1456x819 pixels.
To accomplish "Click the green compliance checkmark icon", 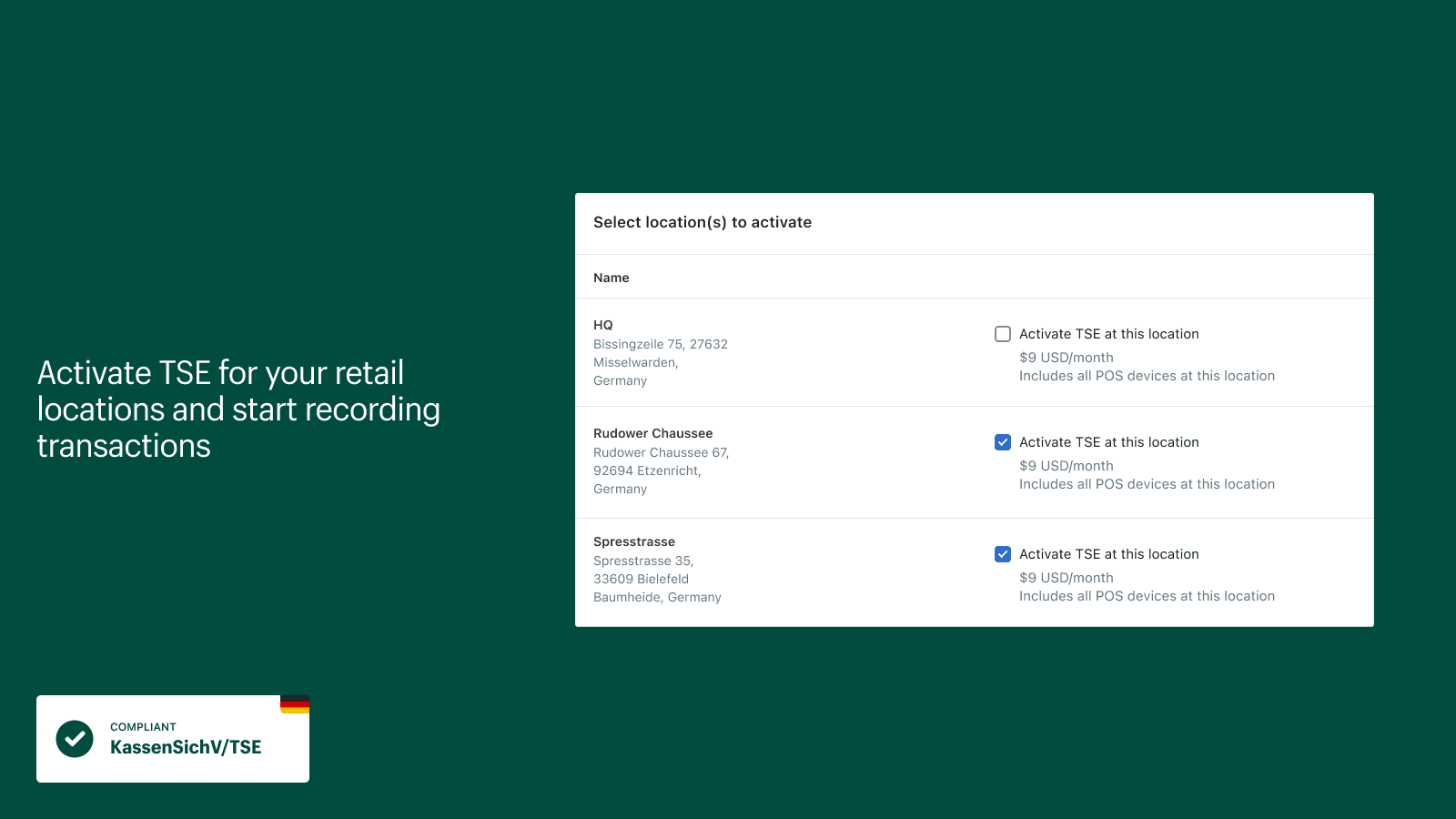I will 75,739.
